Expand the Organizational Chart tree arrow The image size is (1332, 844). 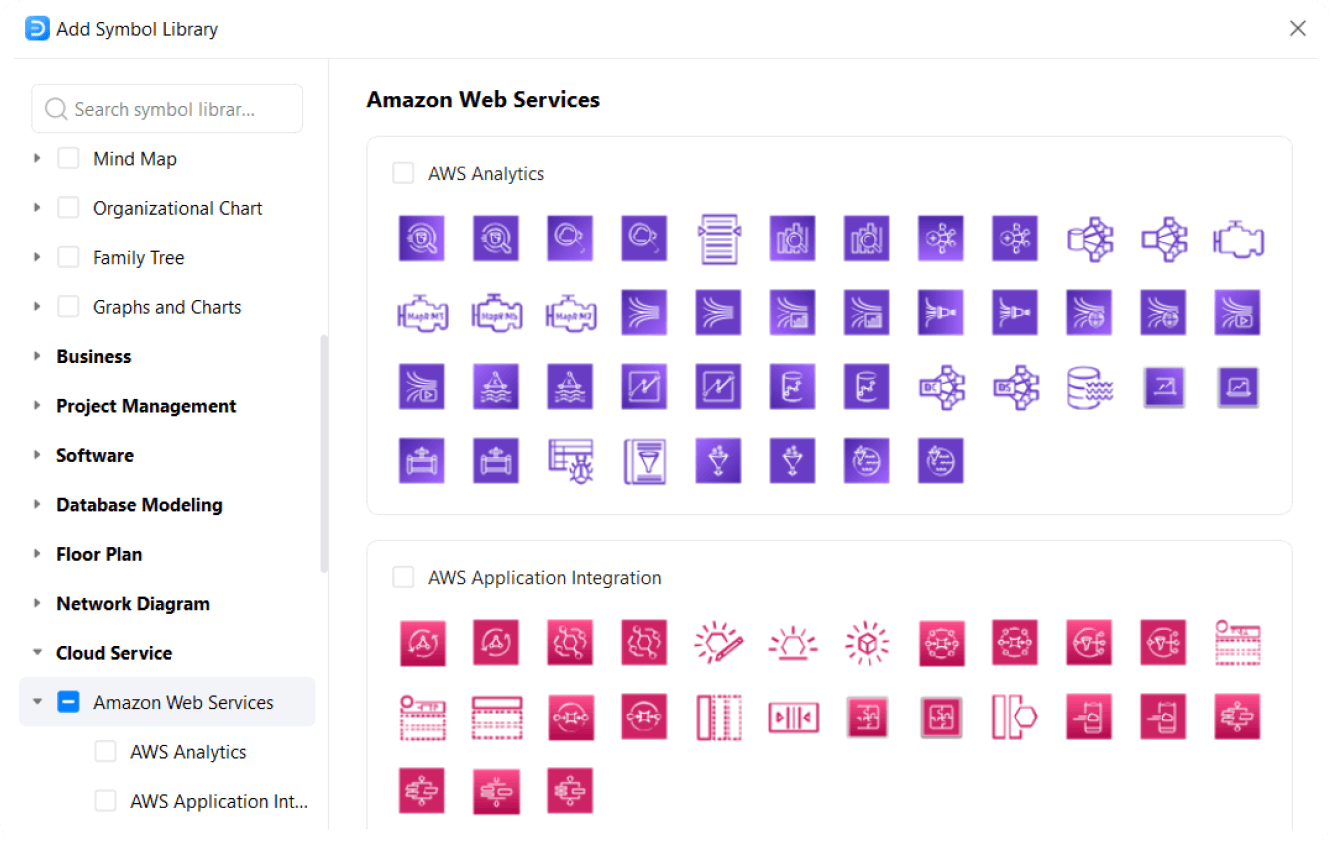pos(37,208)
